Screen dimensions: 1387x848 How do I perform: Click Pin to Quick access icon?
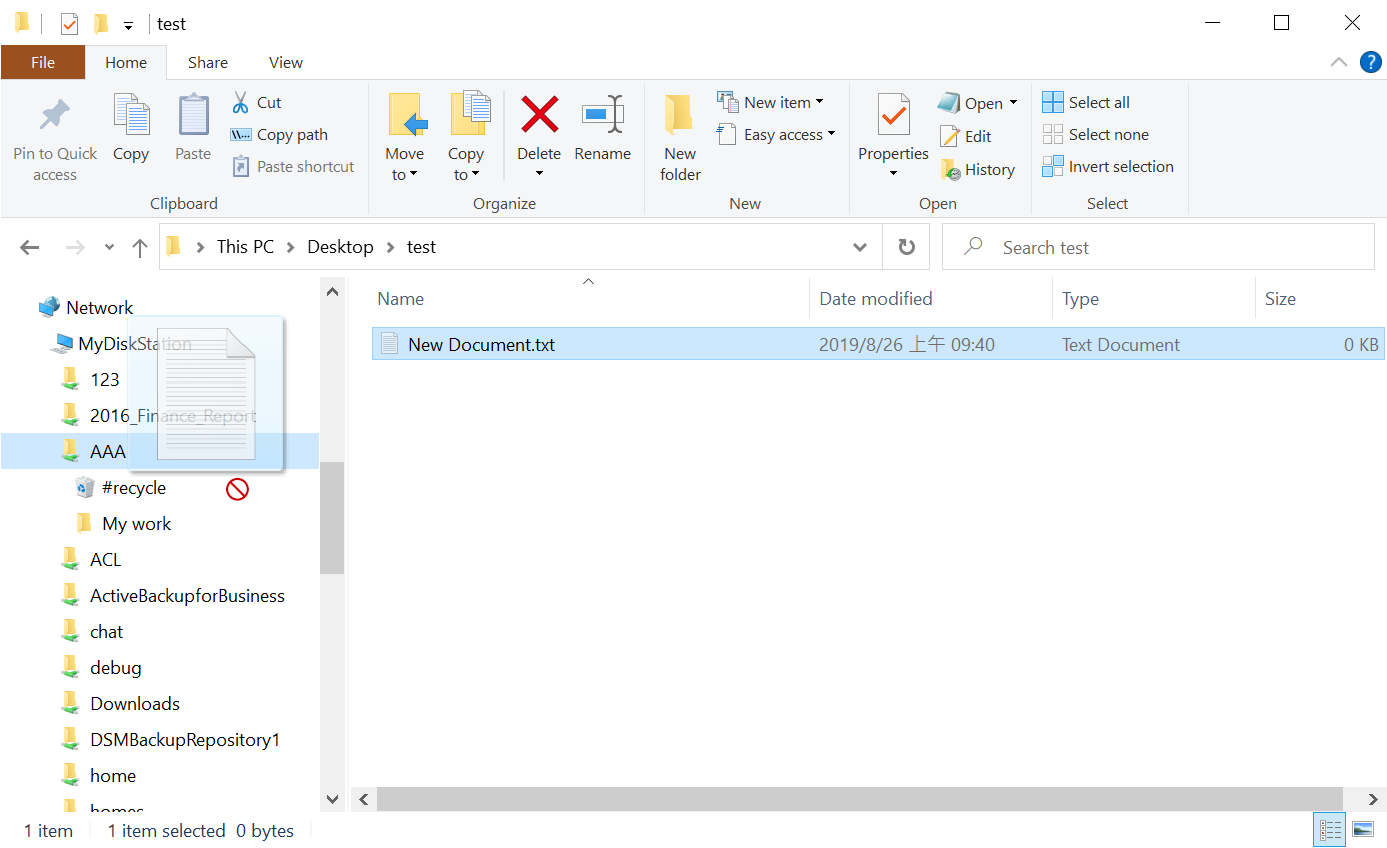coord(55,115)
